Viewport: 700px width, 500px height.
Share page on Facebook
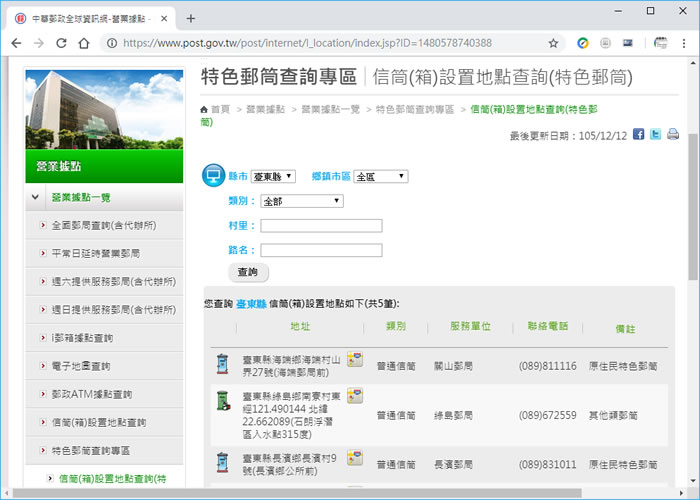tap(638, 134)
